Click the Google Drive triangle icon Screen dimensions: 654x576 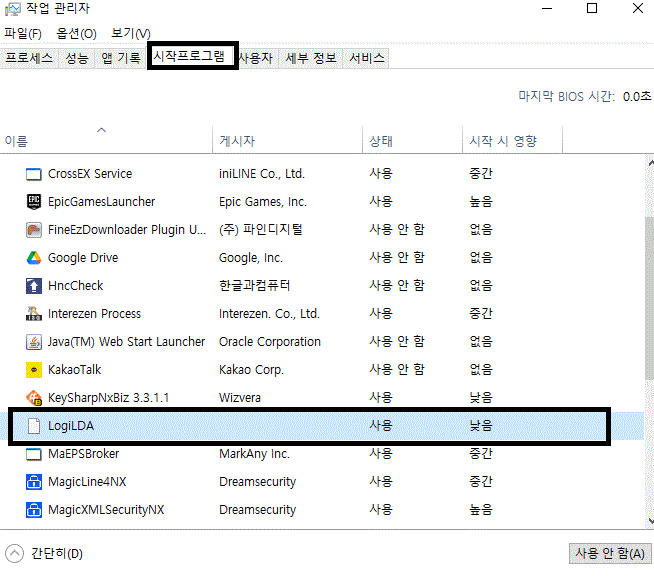34,258
